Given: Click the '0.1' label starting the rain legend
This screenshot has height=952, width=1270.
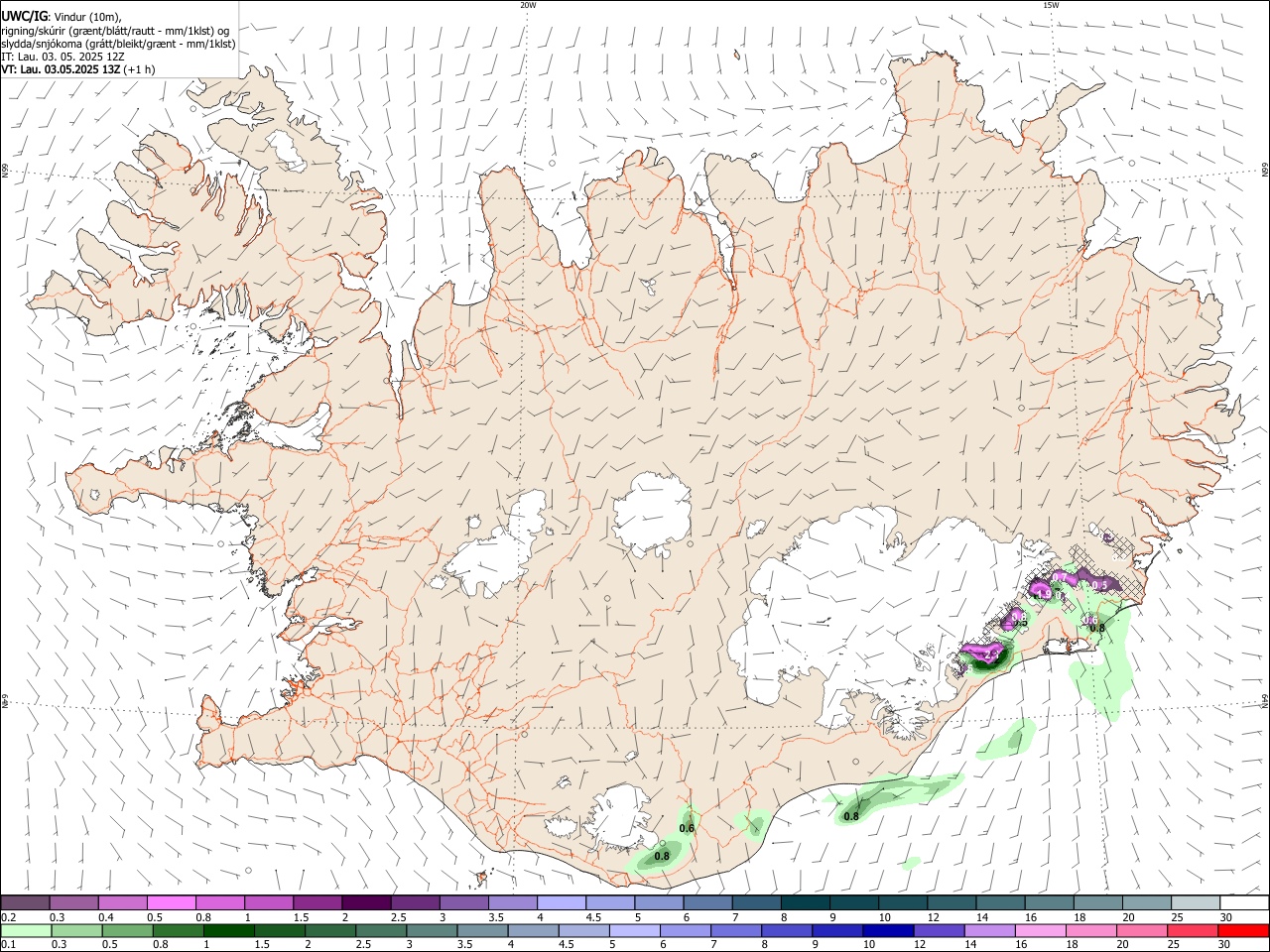Looking at the screenshot, I should coord(8,945).
